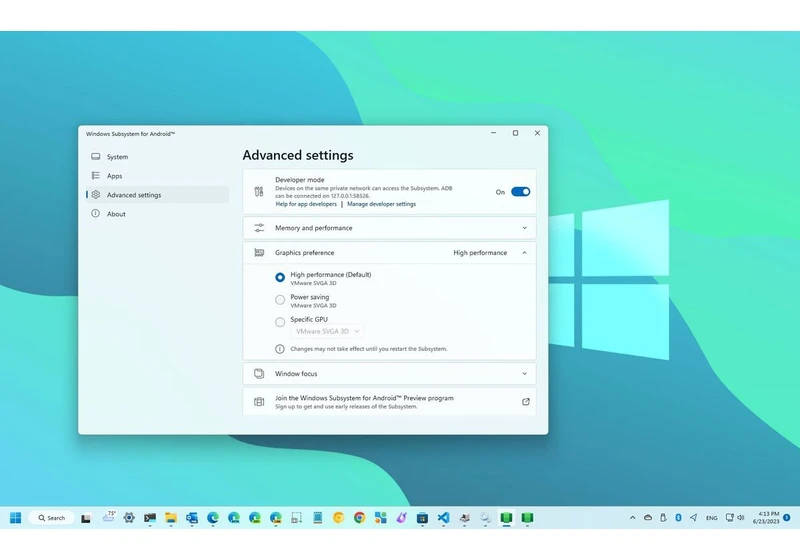Open Task View from the taskbar

click(x=86, y=518)
